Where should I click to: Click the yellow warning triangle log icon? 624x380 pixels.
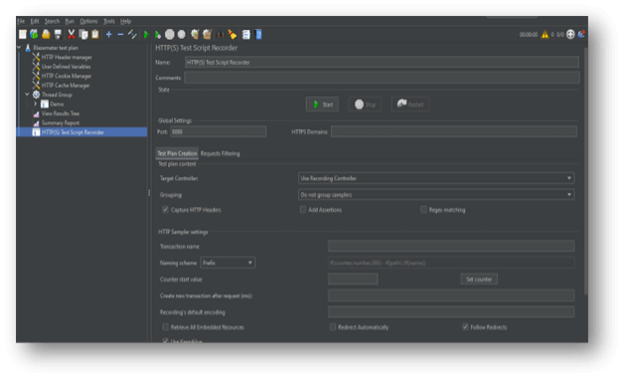pyautogui.click(x=544, y=35)
